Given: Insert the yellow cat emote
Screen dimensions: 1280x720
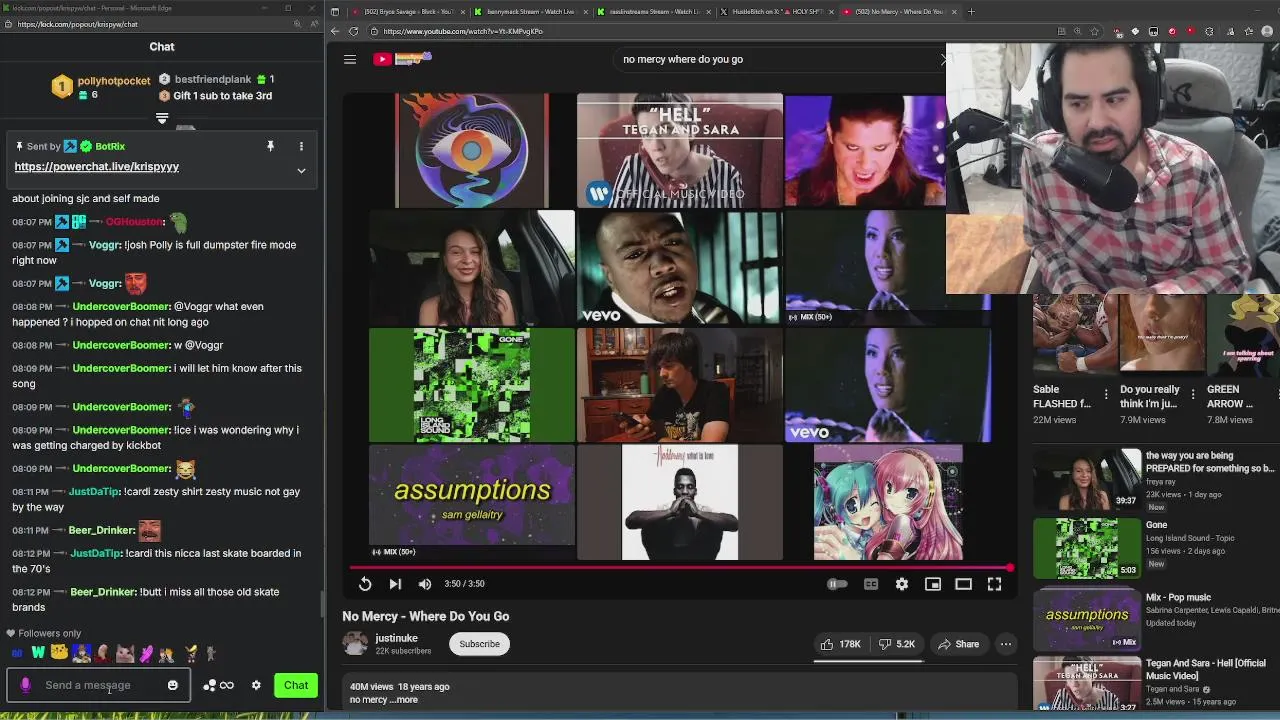Looking at the screenshot, I should click(60, 654).
